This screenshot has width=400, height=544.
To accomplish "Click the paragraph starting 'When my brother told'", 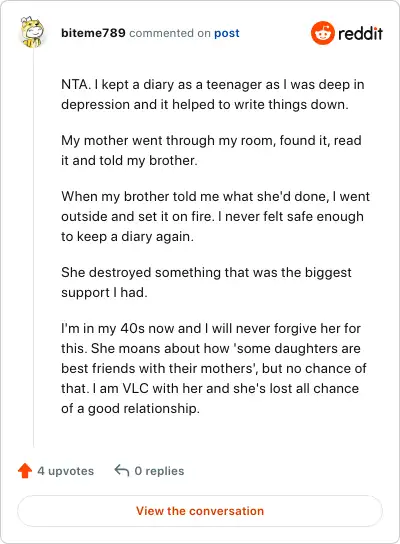I will click(x=215, y=216).
